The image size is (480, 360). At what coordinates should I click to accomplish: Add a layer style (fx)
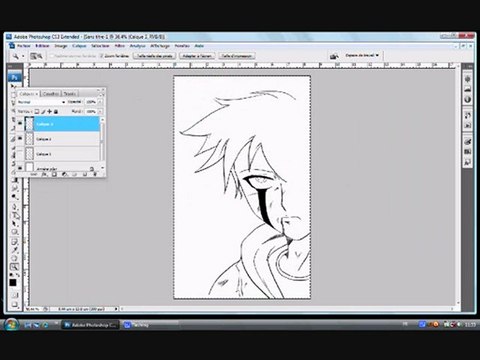pos(44,174)
